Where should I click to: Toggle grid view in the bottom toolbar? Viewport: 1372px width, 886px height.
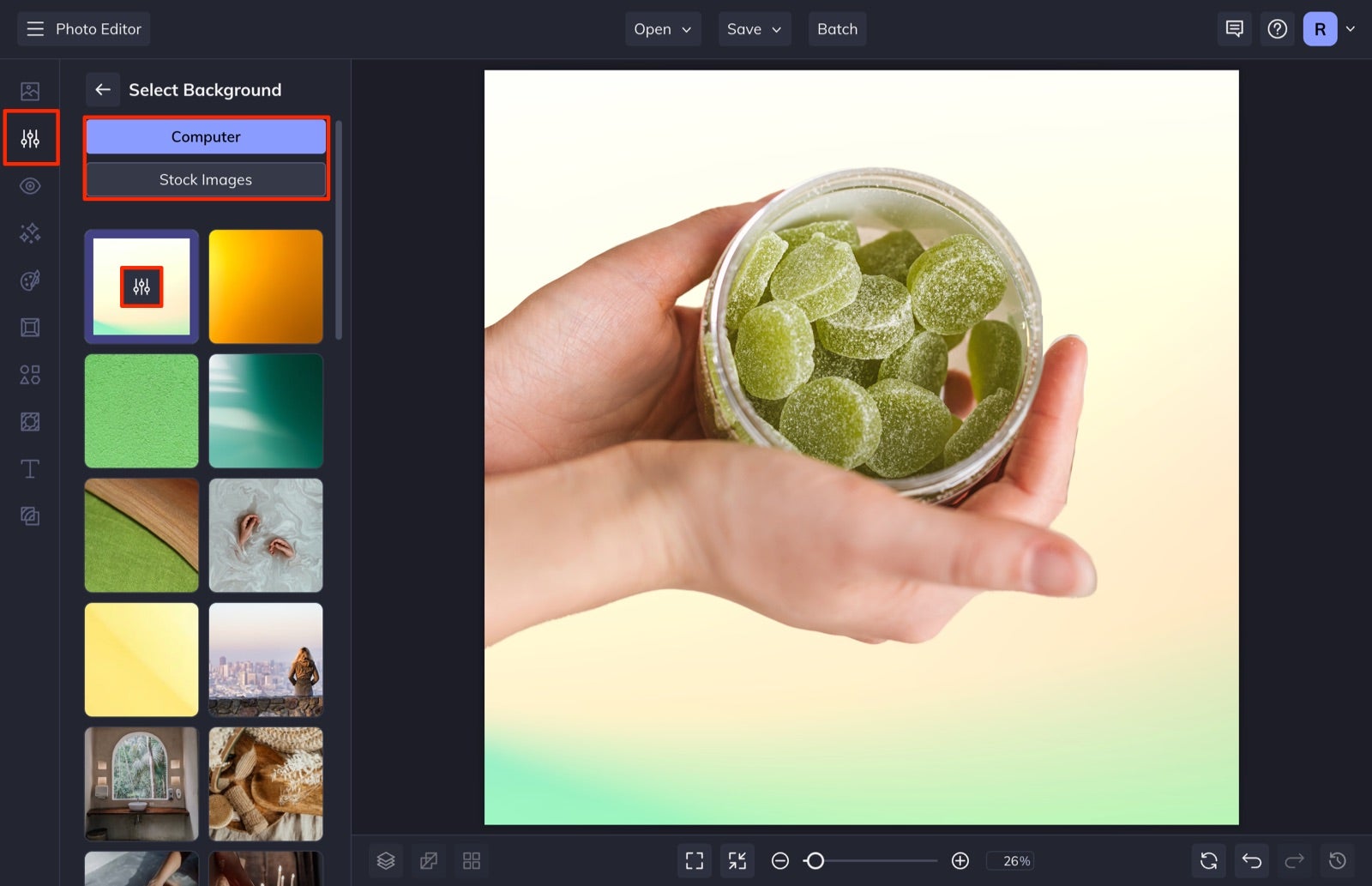(471, 860)
